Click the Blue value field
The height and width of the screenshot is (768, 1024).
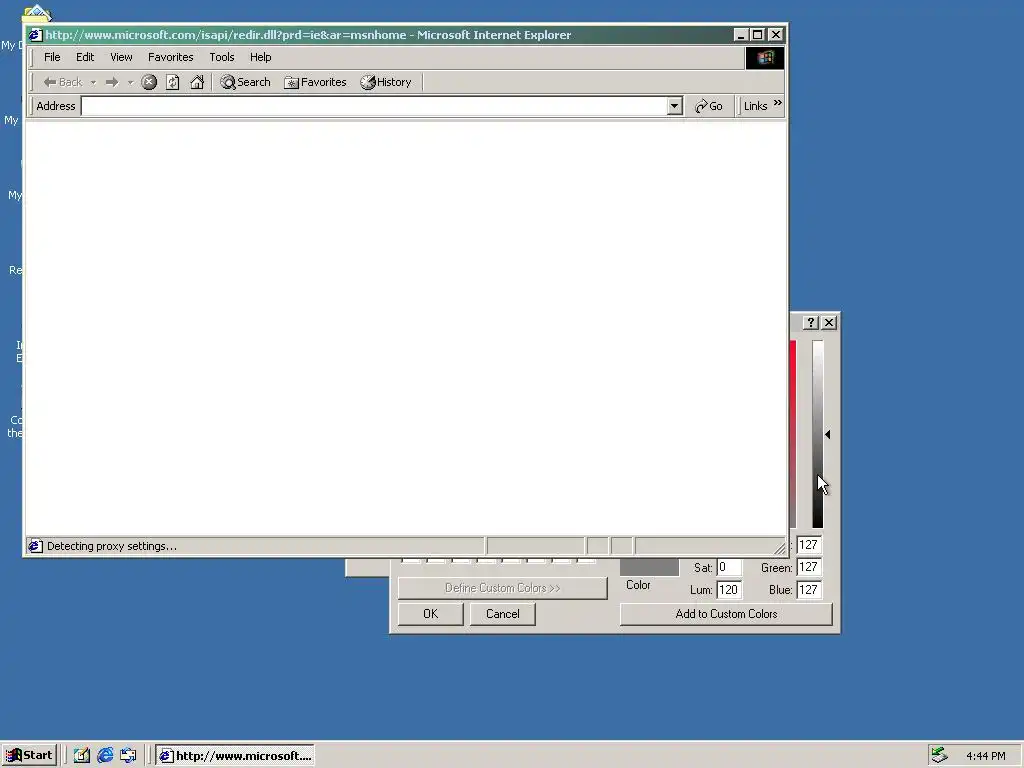[x=808, y=590]
